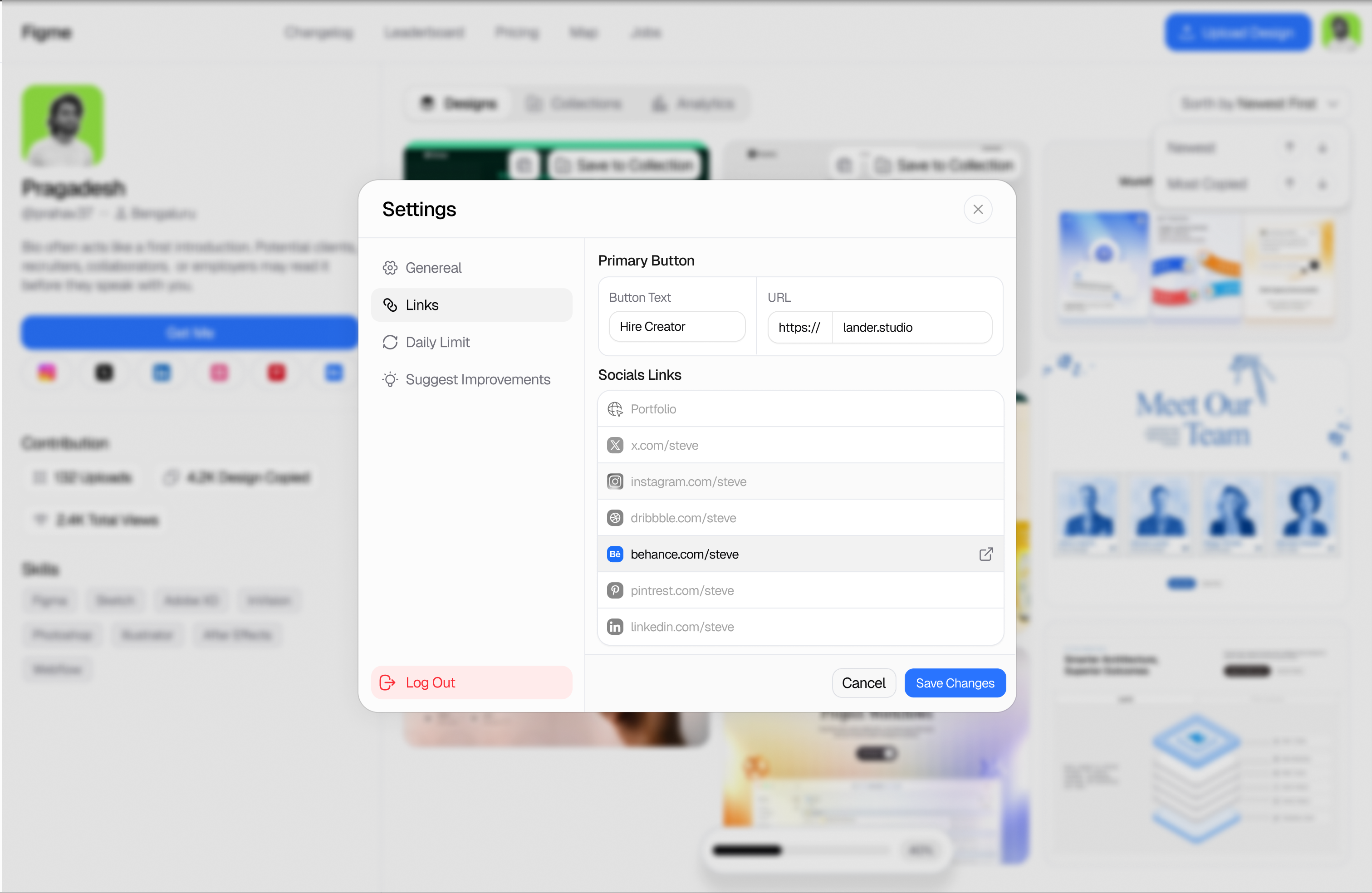Open the behance.com/steve external link icon
Image resolution: width=1372 pixels, height=893 pixels.
(x=986, y=554)
